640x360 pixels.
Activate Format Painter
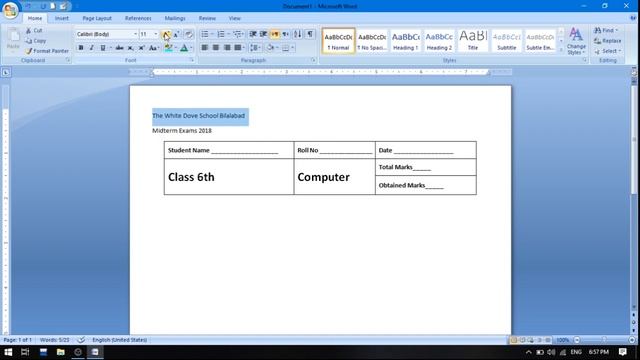(47, 51)
